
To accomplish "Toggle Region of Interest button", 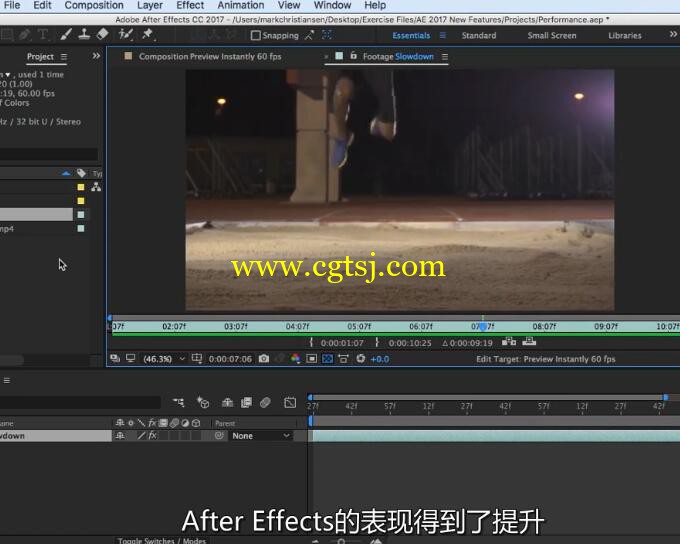I will point(311,359).
